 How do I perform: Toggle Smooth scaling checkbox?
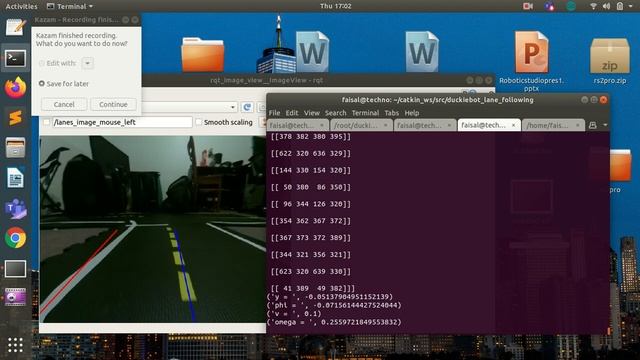(x=198, y=122)
